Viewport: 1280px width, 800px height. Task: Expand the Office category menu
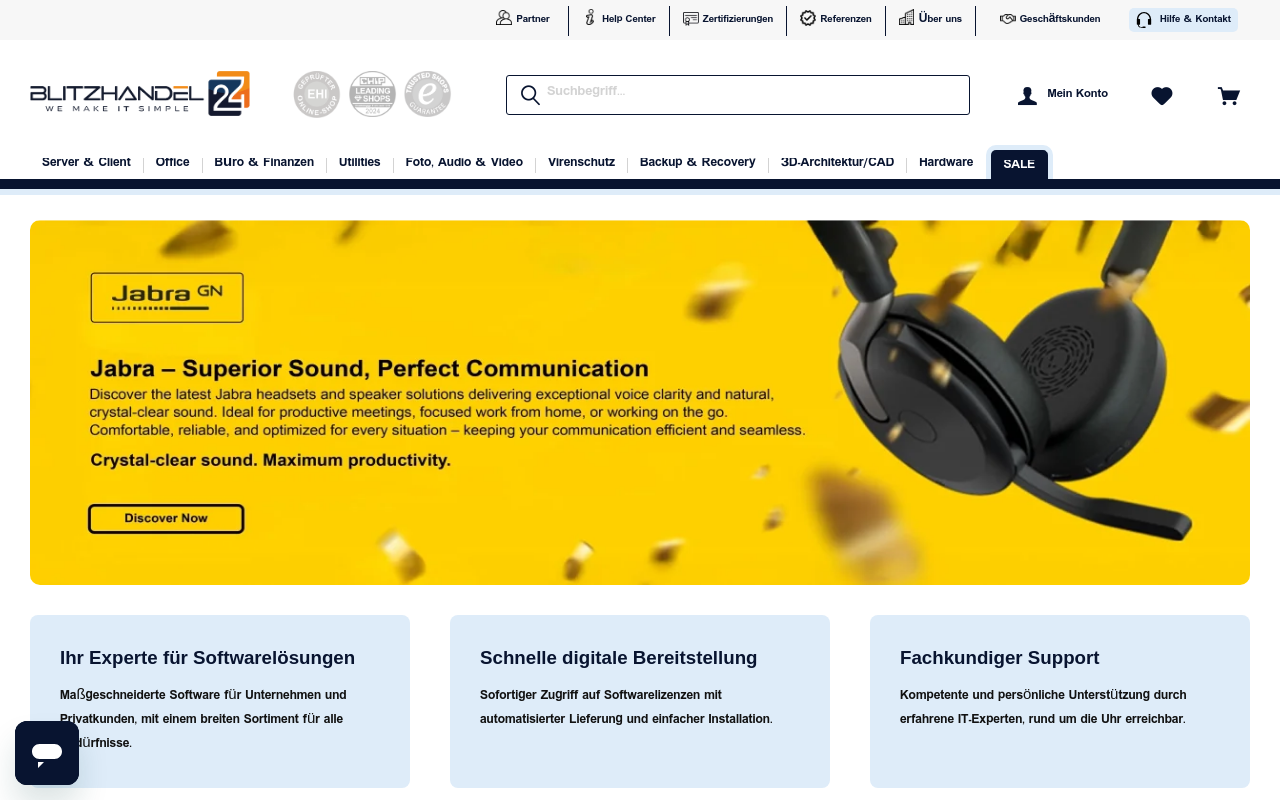172,162
